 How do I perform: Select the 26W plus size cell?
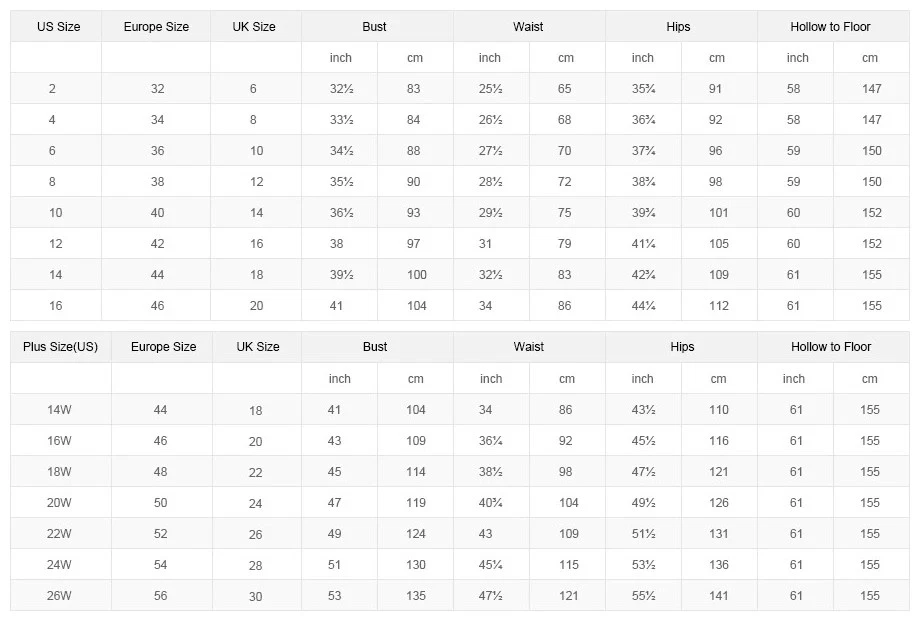click(x=59, y=596)
